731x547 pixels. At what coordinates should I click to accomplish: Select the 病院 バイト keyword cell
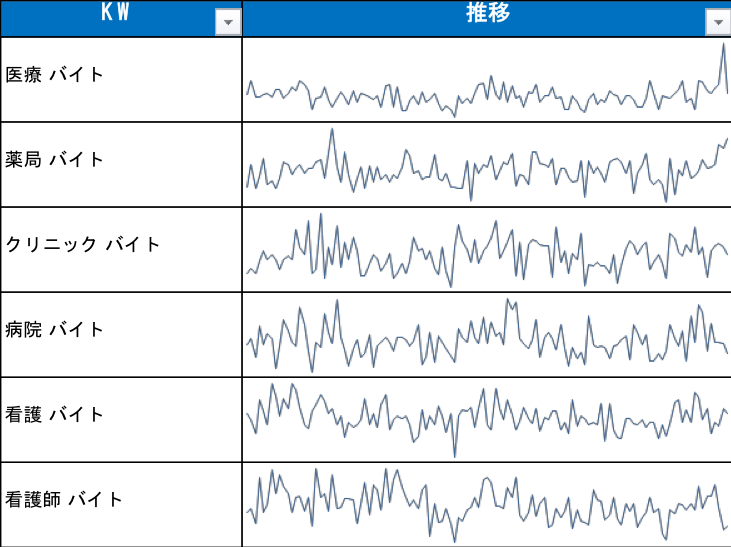tap(55, 330)
